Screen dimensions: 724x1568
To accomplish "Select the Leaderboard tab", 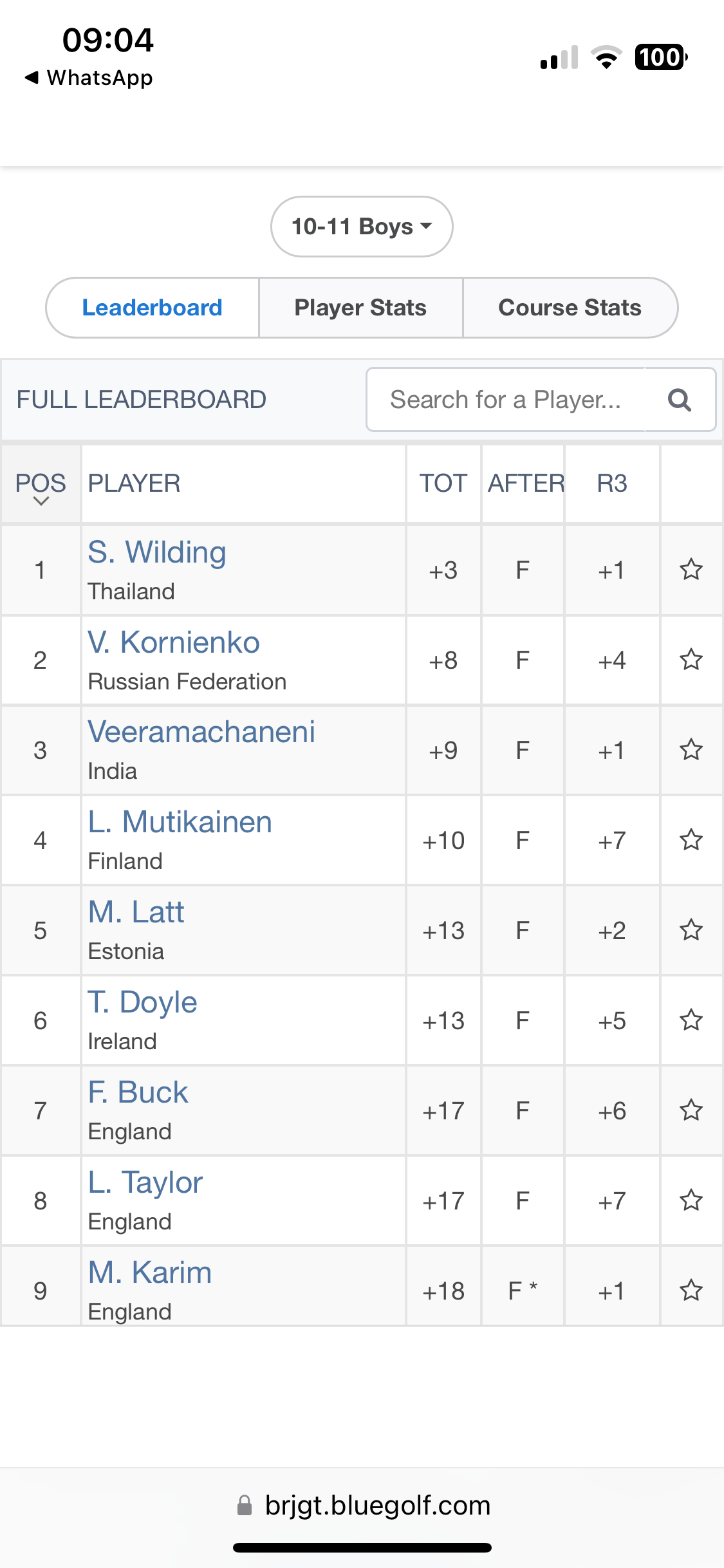I will 153,308.
